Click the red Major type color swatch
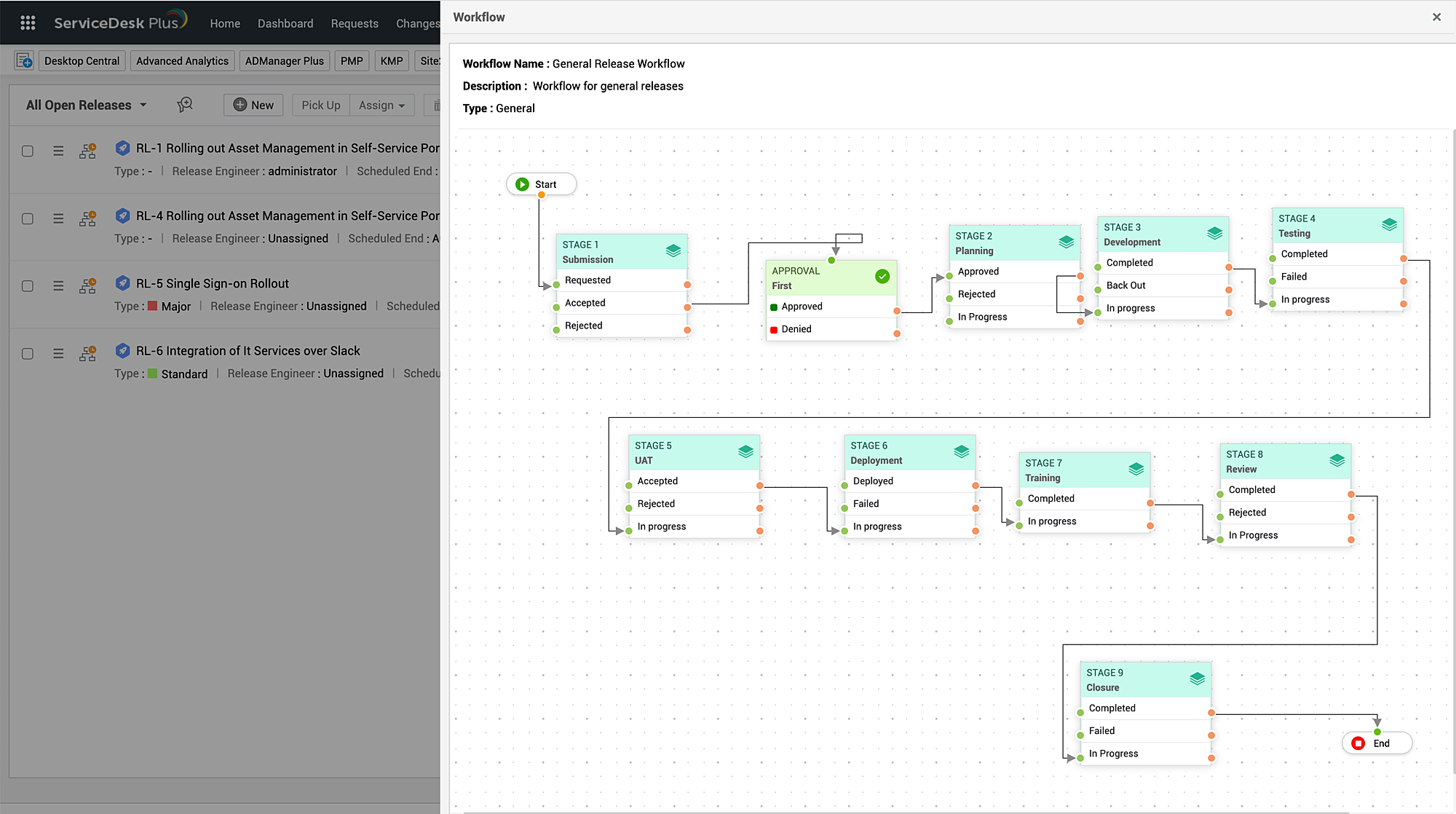1456x814 pixels. (x=151, y=306)
